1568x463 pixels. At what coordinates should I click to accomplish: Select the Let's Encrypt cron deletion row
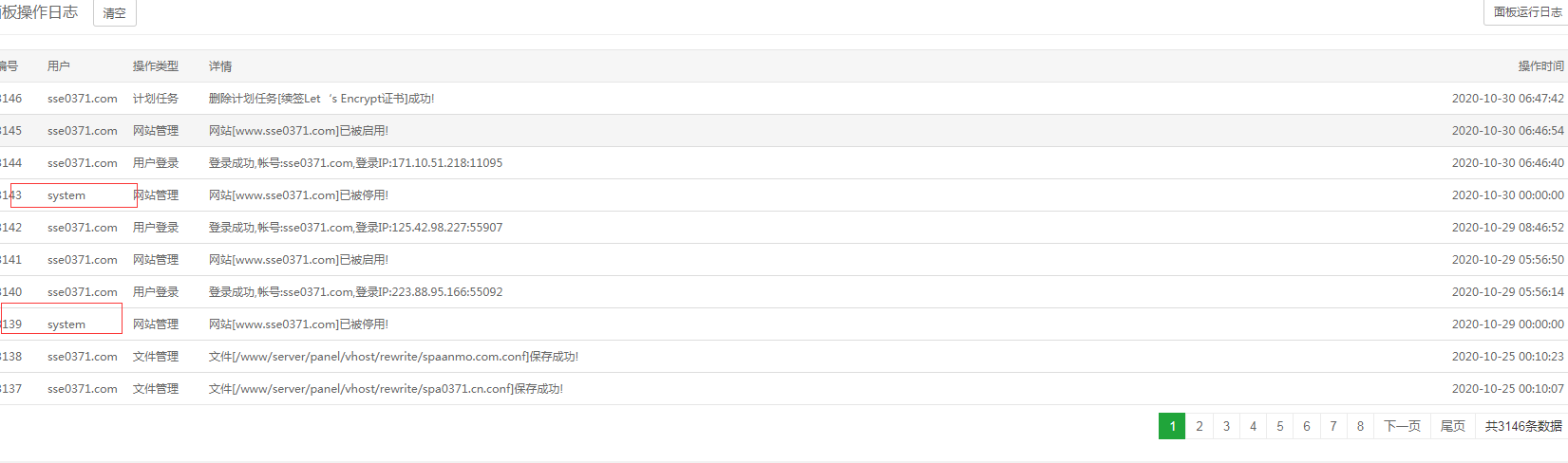pos(784,99)
